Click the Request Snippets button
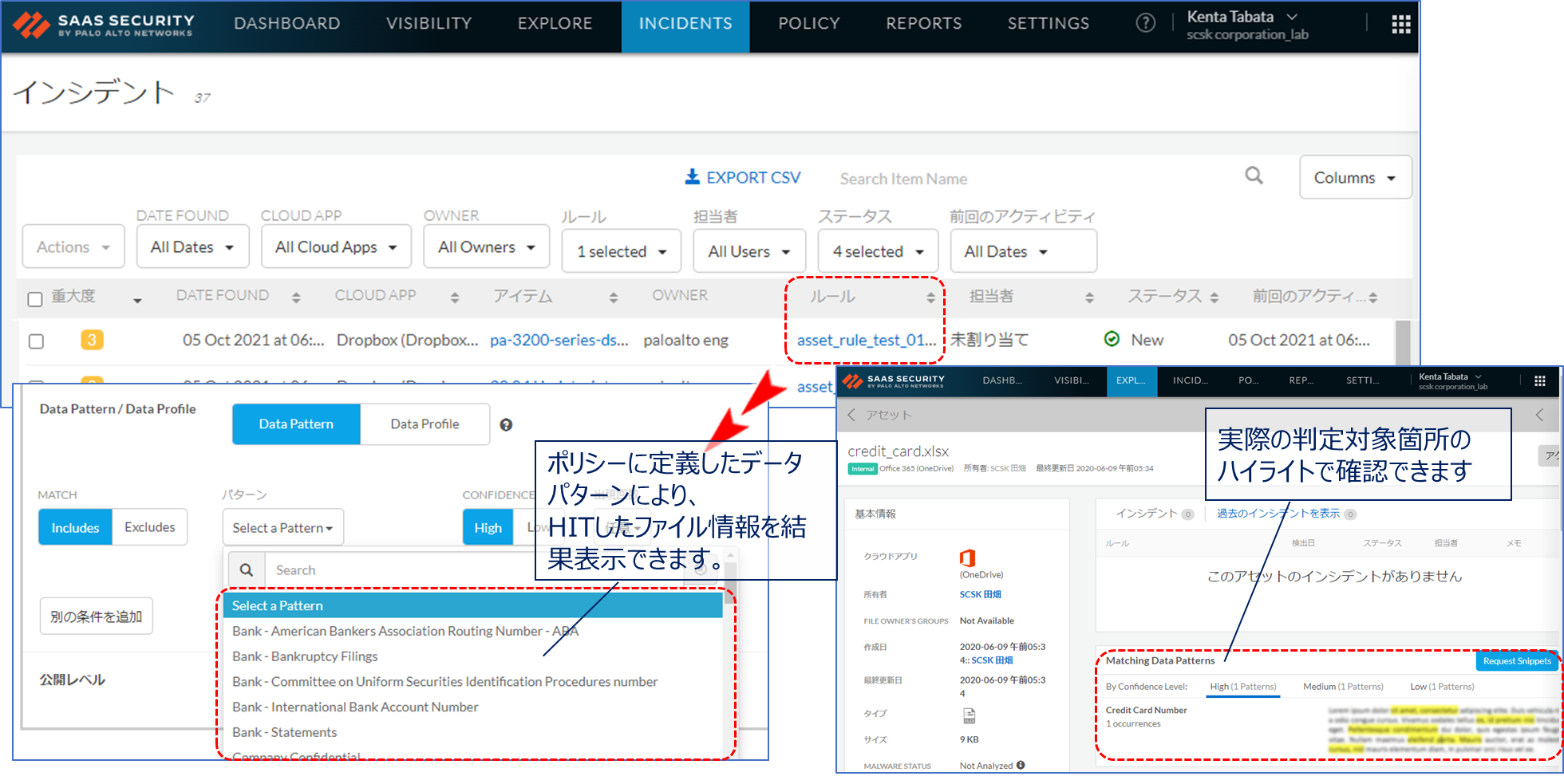Screen dimensions: 1564x784 (1516, 661)
